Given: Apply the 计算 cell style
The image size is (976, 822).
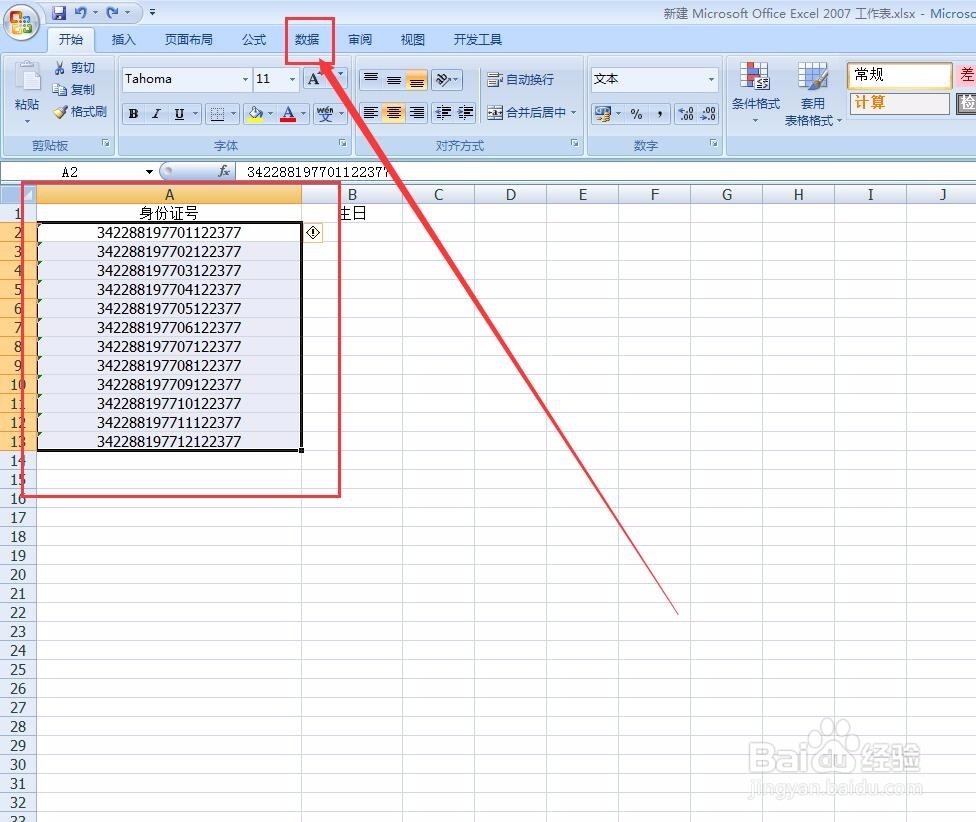Looking at the screenshot, I should tap(899, 103).
